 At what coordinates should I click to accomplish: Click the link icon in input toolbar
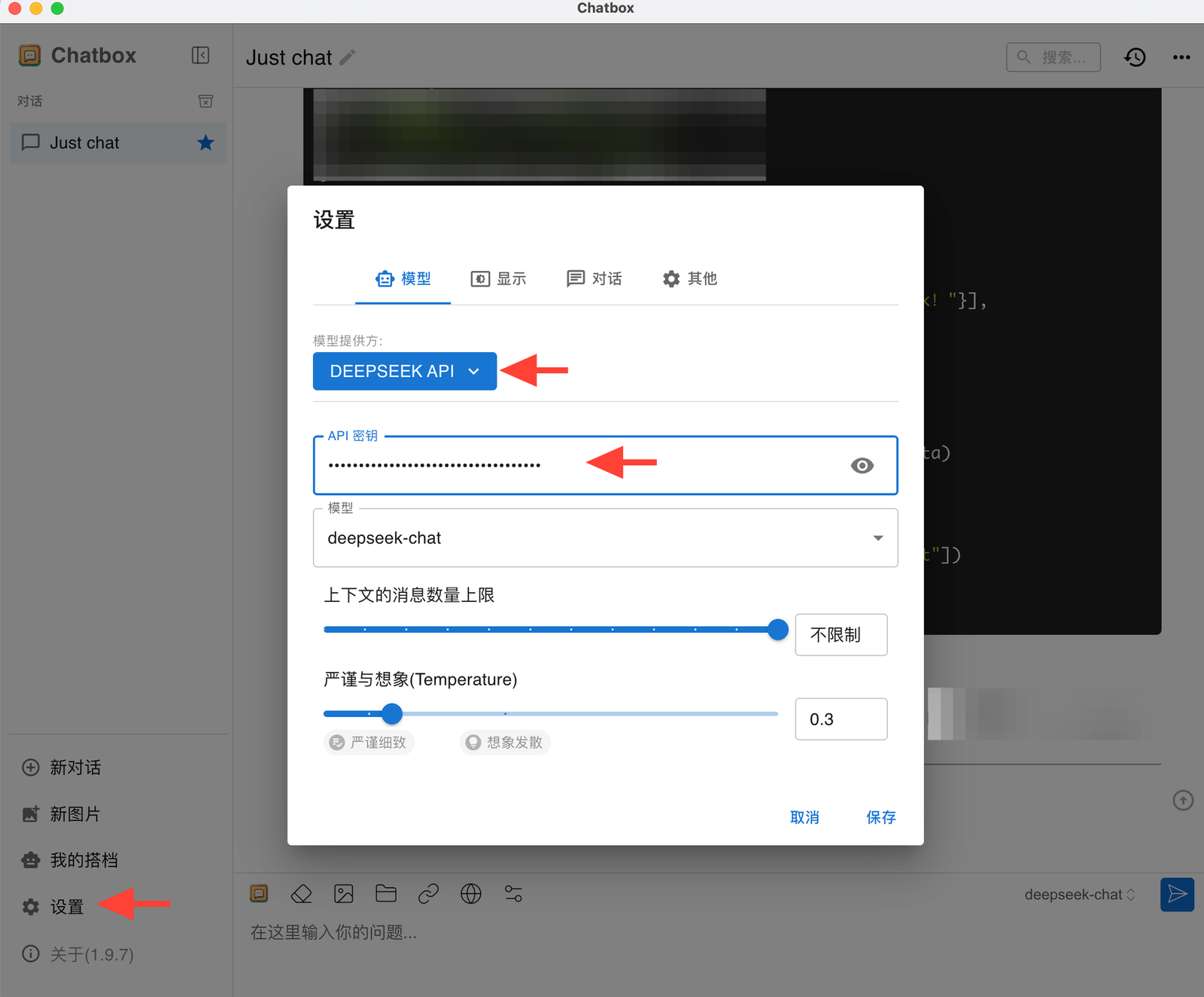pyautogui.click(x=428, y=893)
